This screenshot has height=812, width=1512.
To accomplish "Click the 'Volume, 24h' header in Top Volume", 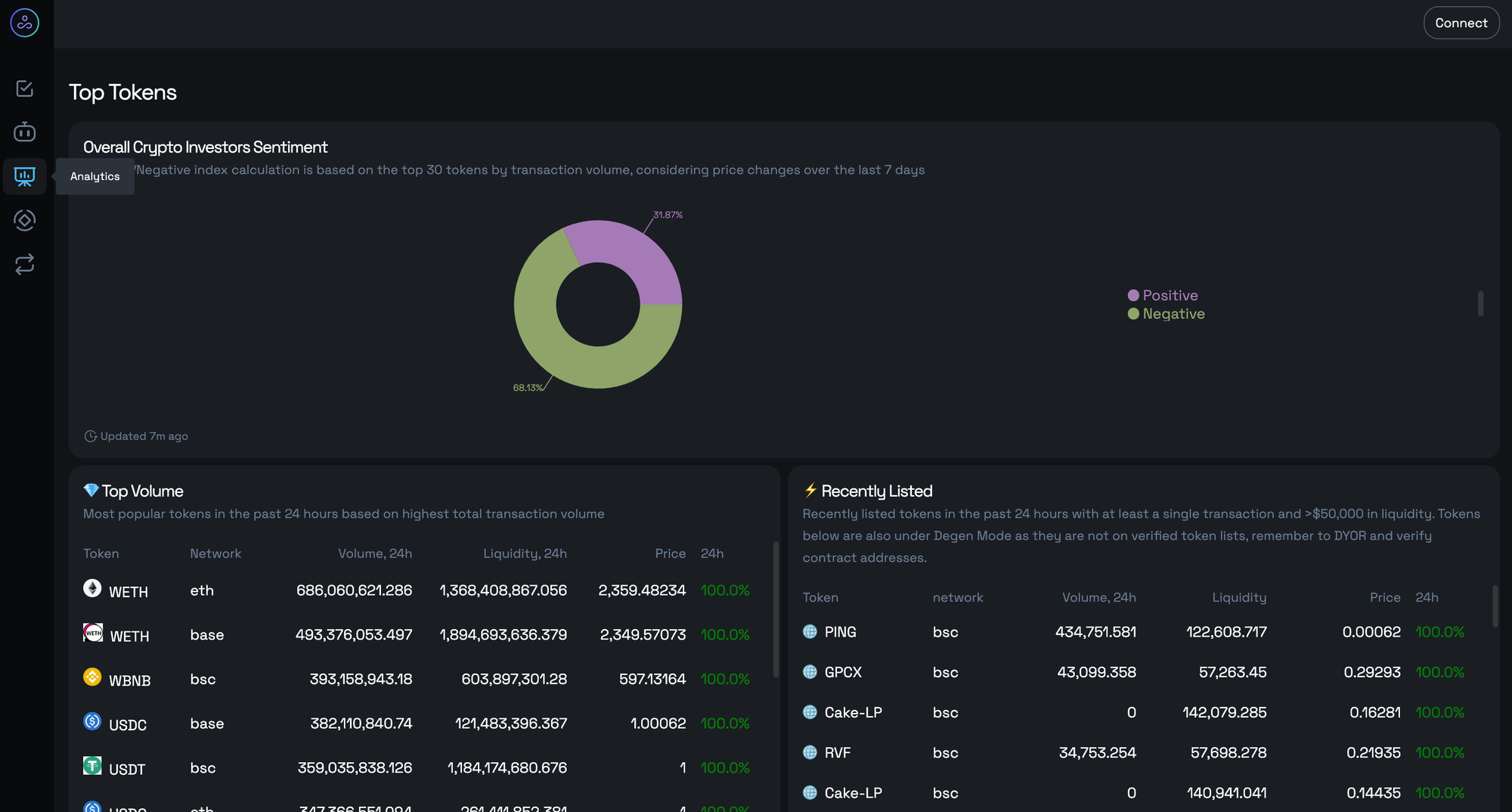I will pyautogui.click(x=375, y=553).
